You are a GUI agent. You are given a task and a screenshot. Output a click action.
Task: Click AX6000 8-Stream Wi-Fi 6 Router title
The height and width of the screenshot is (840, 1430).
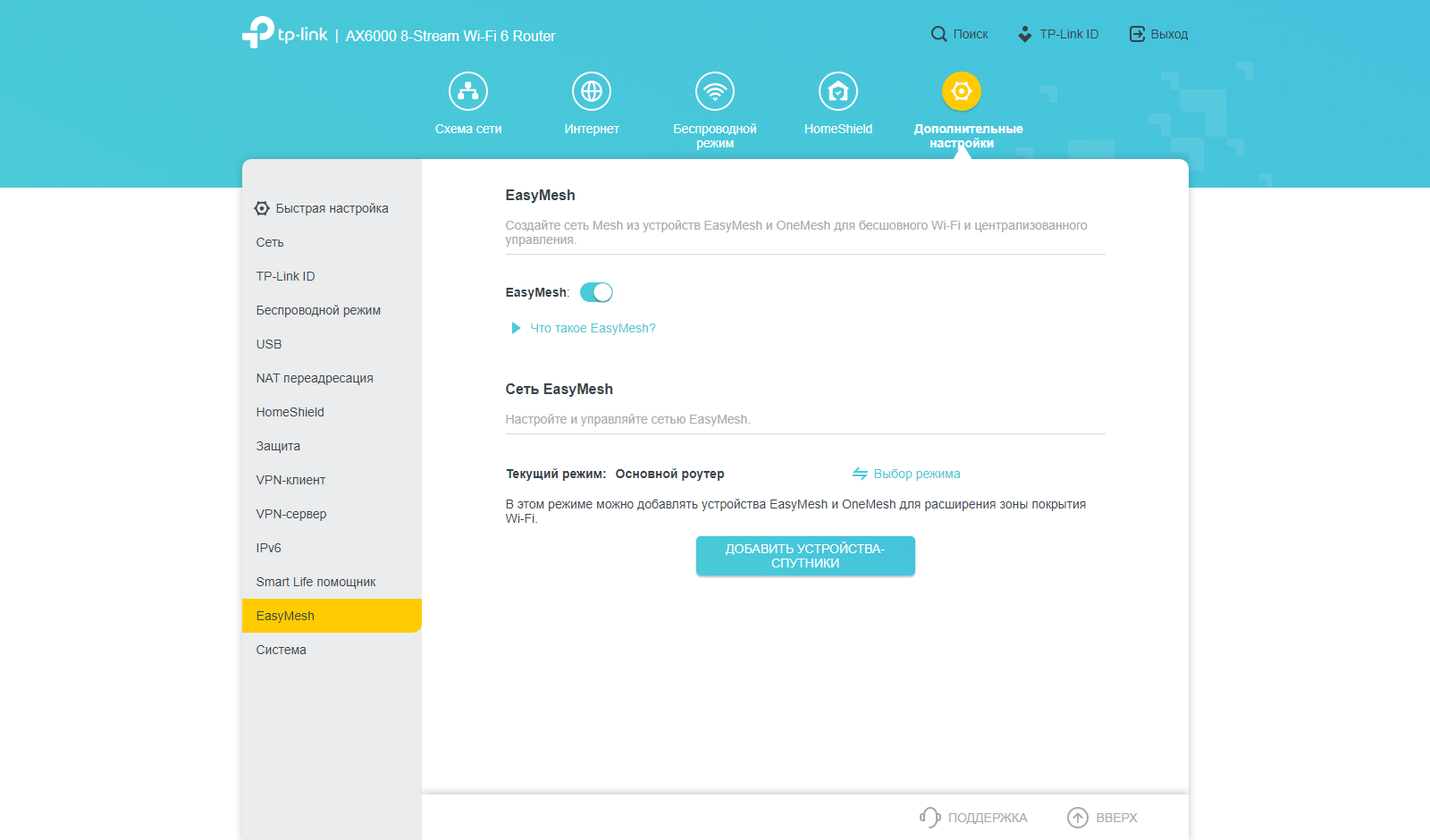pos(450,36)
